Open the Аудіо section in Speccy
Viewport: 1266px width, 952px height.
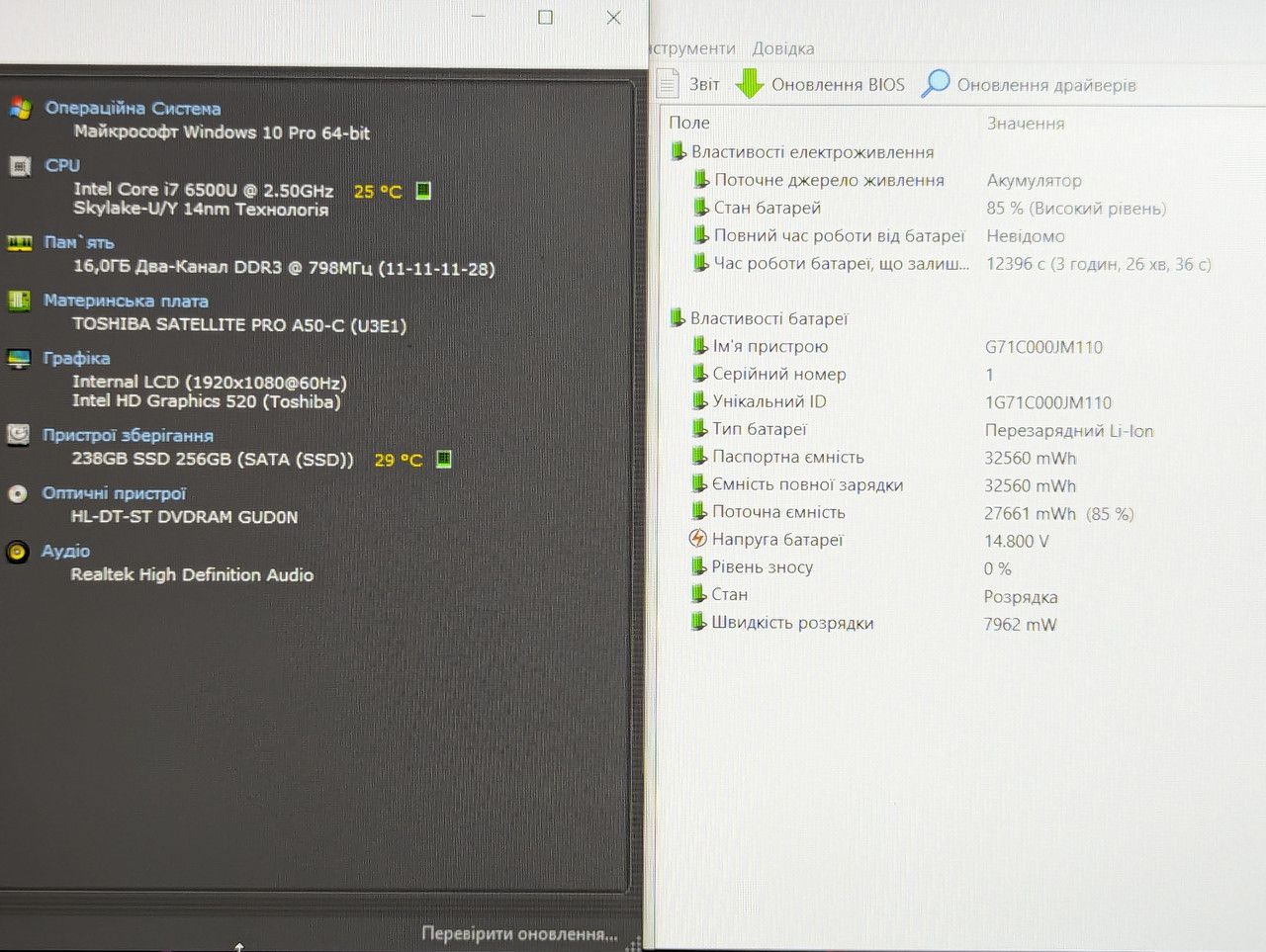point(65,551)
